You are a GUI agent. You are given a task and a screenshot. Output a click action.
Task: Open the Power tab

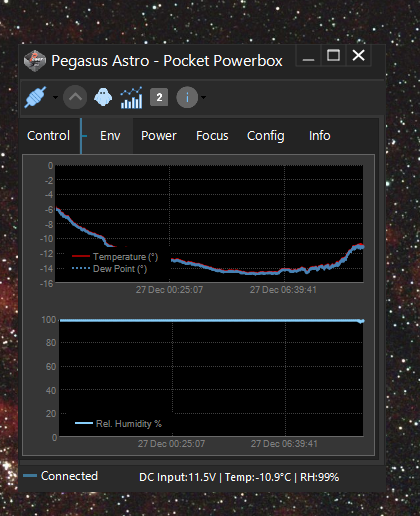pyautogui.click(x=159, y=136)
